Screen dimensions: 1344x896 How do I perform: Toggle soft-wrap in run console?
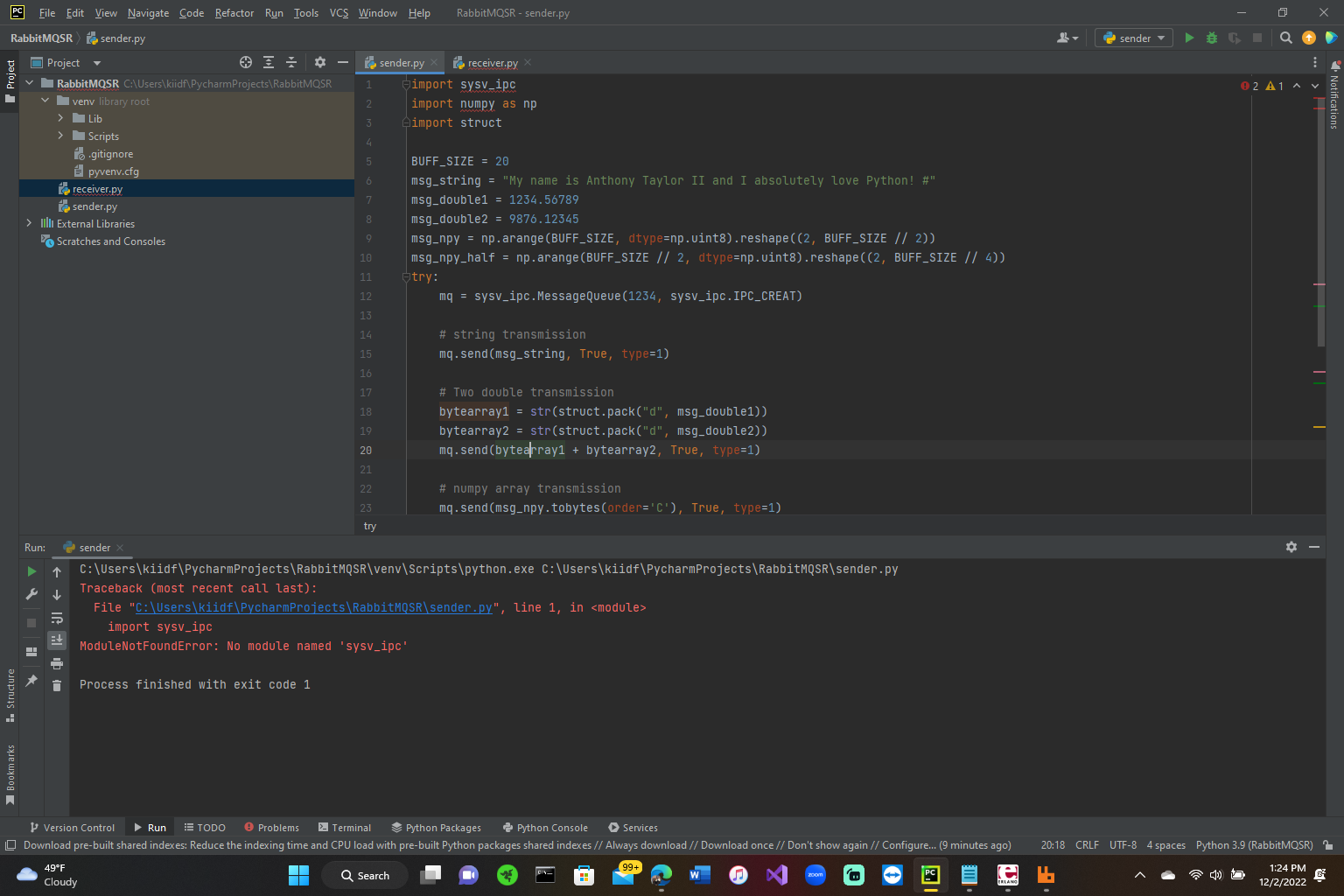57,618
